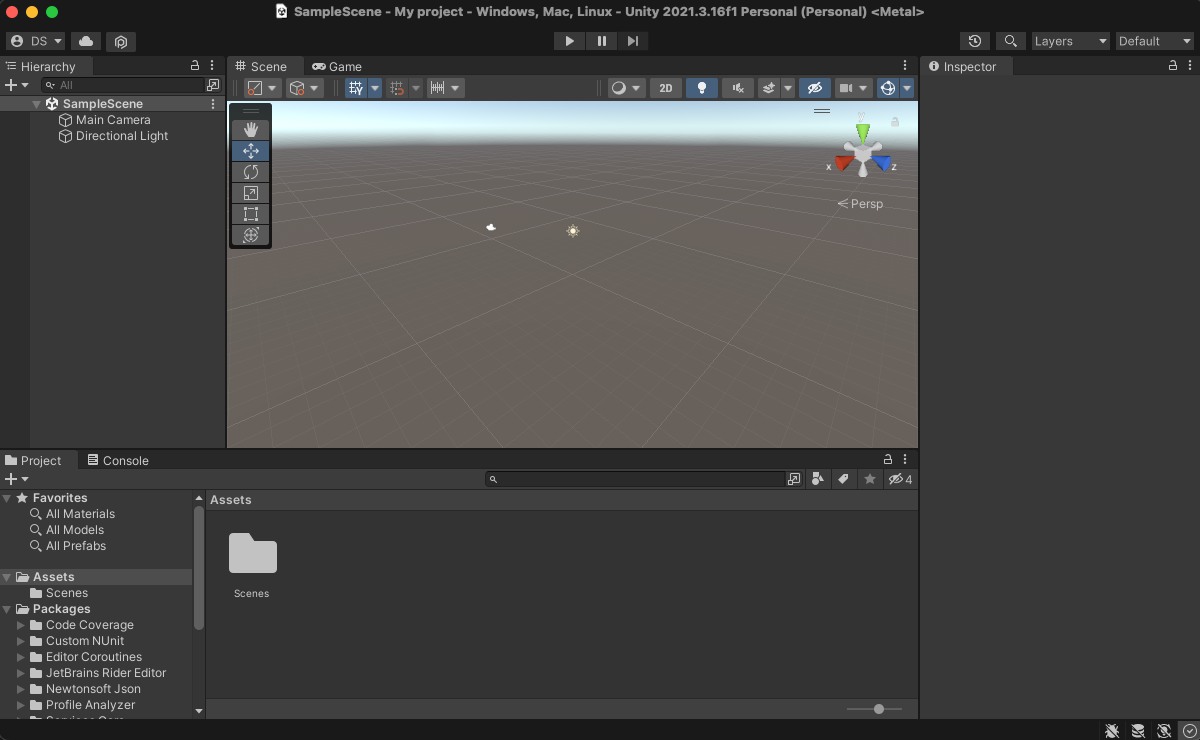Adjust the asset thumbnail size slider
This screenshot has width=1200, height=740.
point(878,708)
